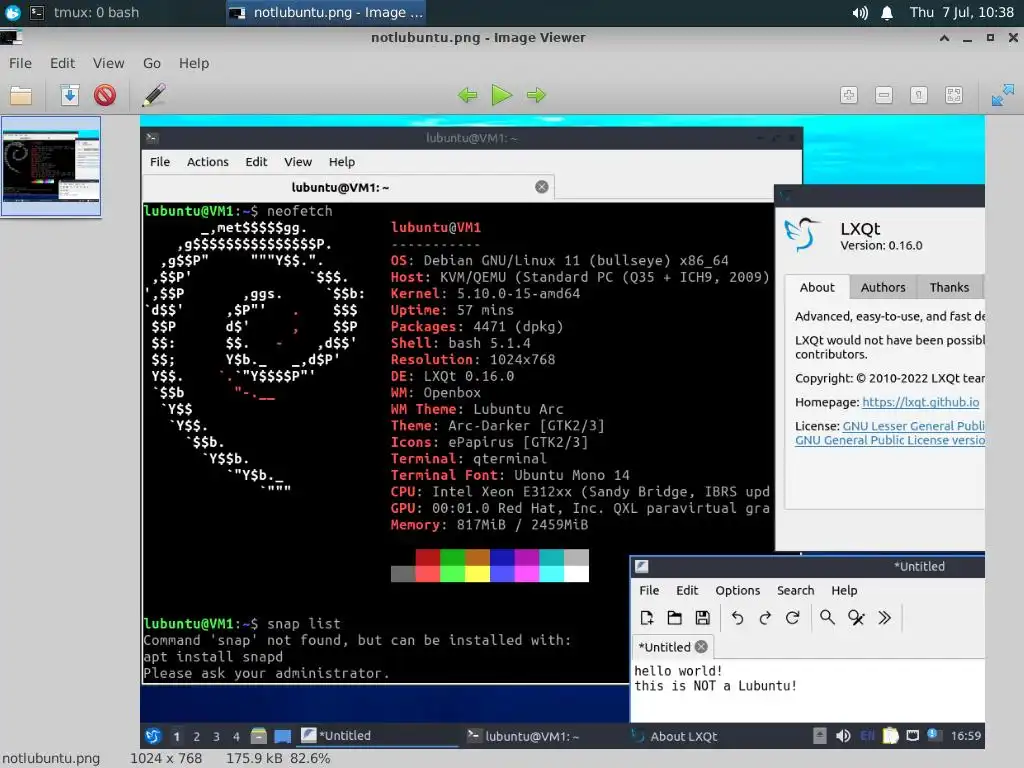
Task: Save a copy with the download-arrow icon
Action: click(x=70, y=95)
